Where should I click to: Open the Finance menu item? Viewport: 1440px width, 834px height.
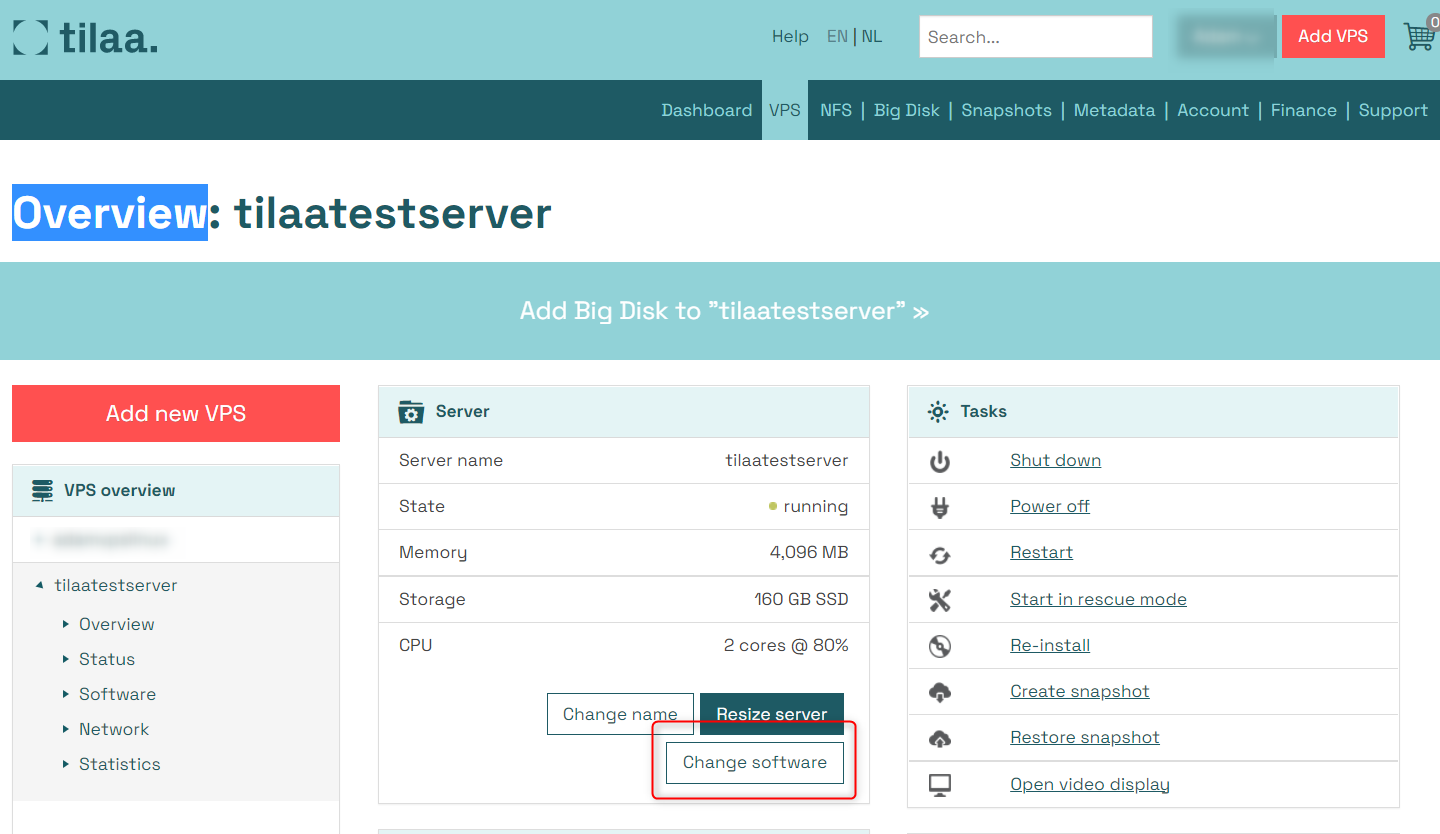coord(1304,110)
